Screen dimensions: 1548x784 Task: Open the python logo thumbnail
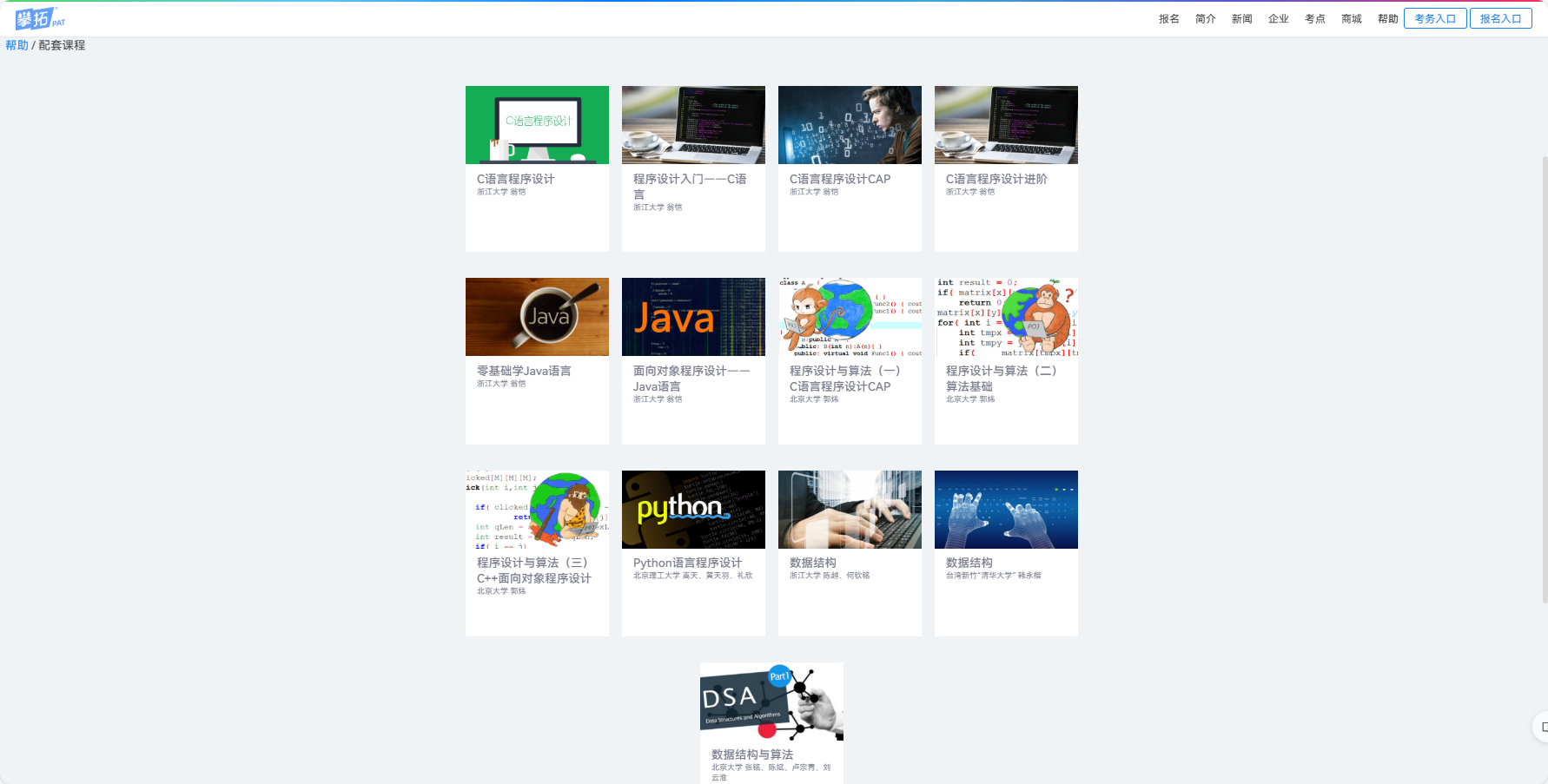pyautogui.click(x=693, y=510)
